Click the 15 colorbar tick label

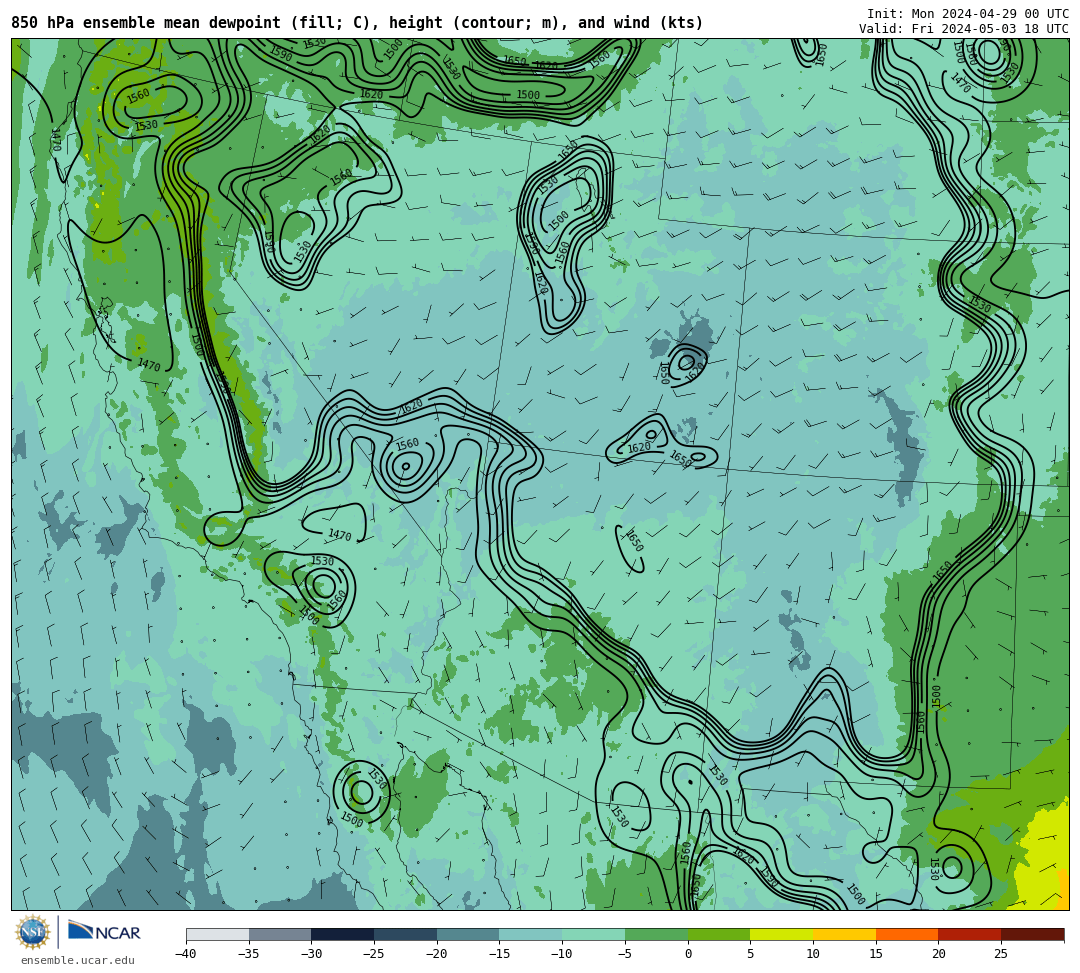pyautogui.click(x=876, y=954)
